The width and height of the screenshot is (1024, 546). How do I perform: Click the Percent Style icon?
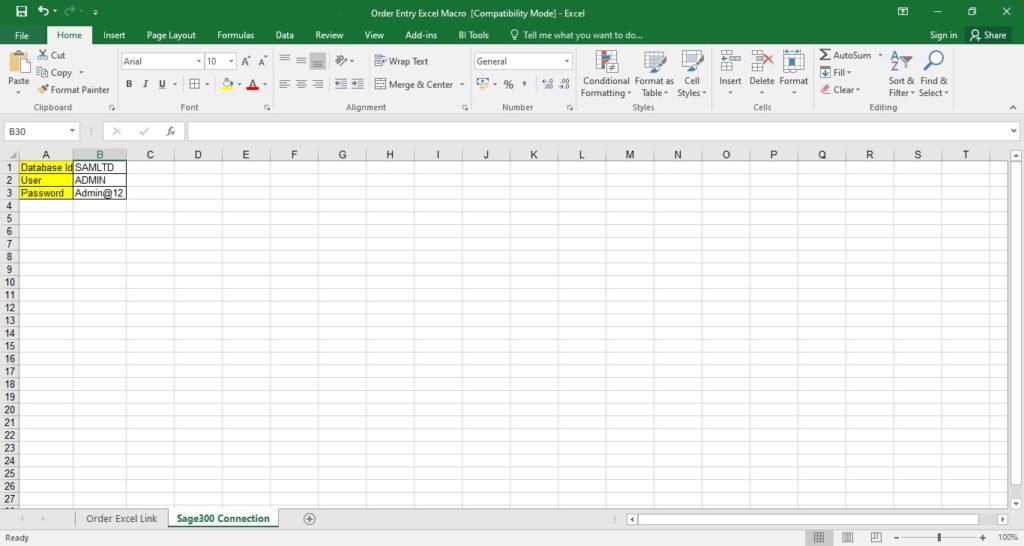[x=508, y=85]
